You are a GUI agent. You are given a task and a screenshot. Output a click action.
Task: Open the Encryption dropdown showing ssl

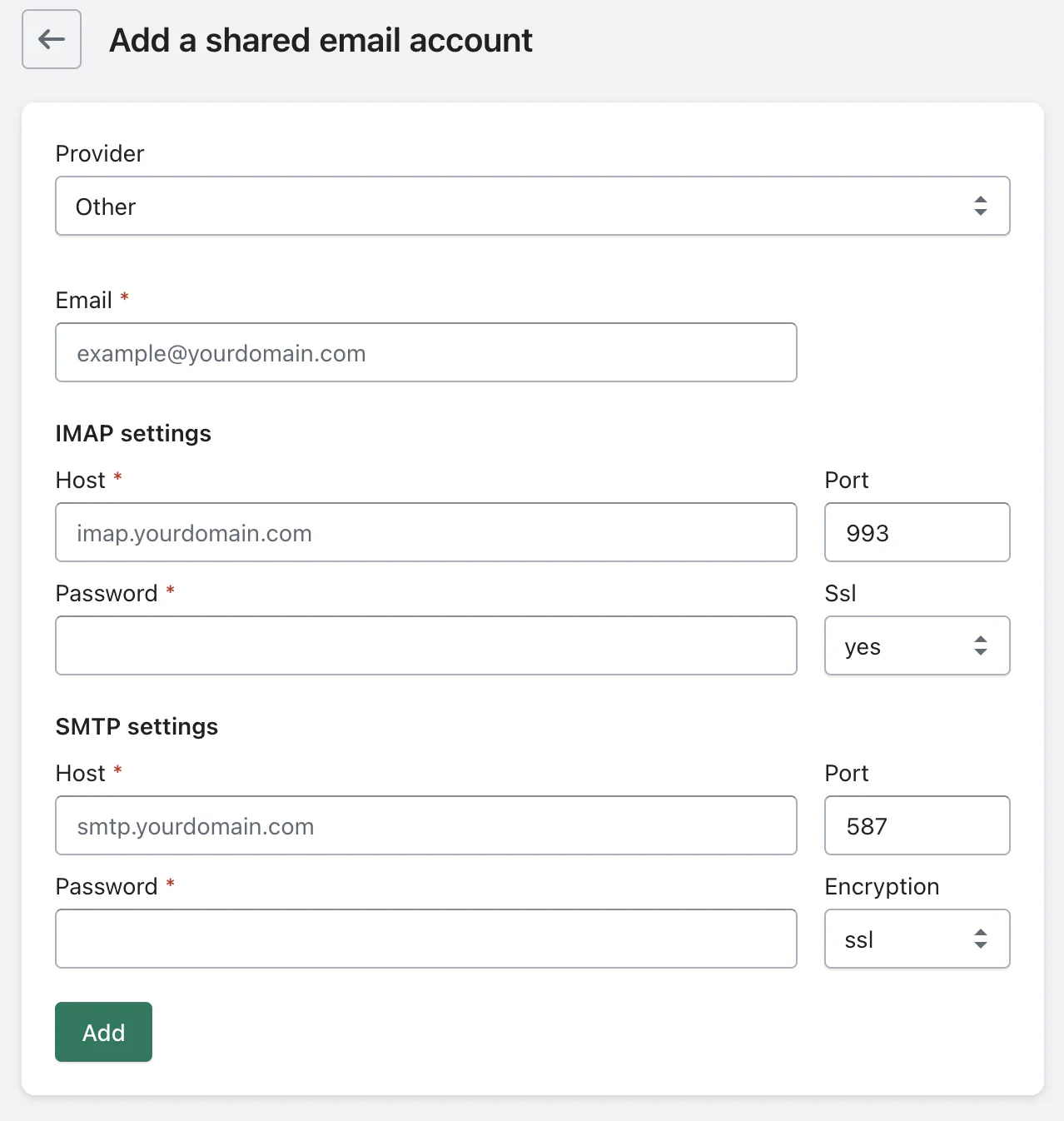[x=917, y=939]
